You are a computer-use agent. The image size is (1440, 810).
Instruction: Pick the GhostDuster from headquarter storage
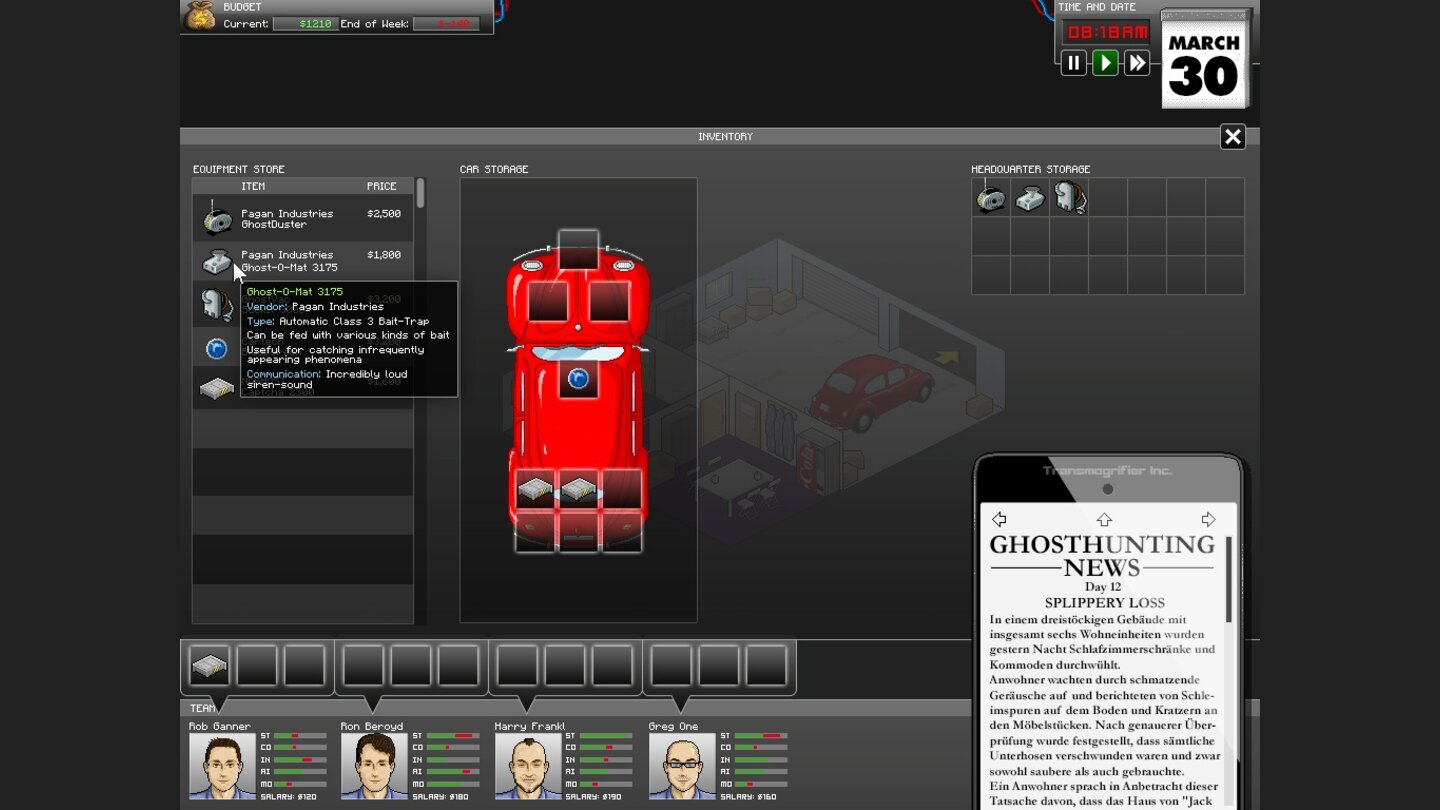click(x=991, y=198)
